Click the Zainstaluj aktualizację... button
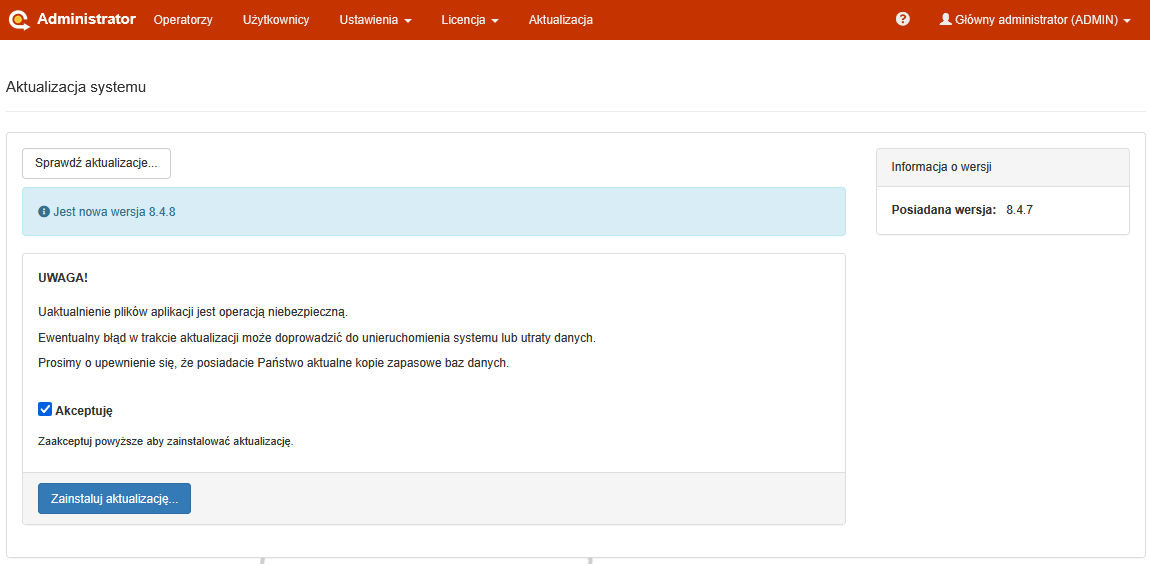This screenshot has width=1150, height=564. [x=114, y=498]
